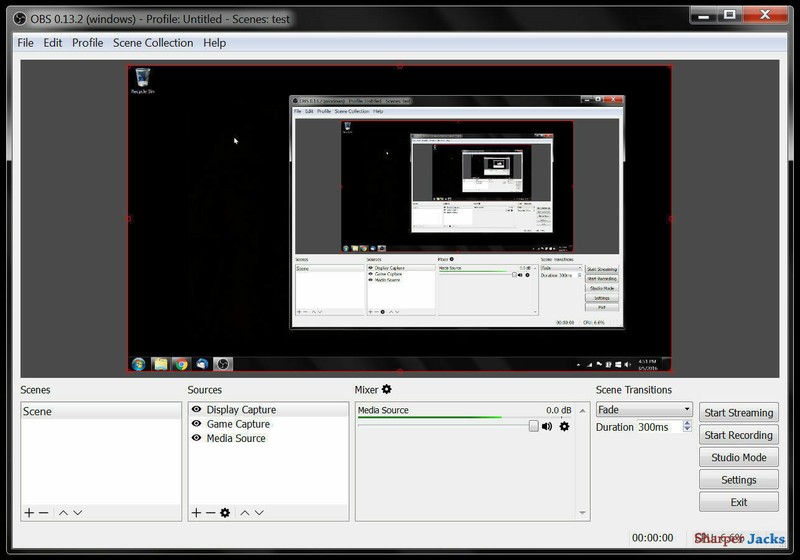Open Mixer settings gear beside Mixer label
The height and width of the screenshot is (560, 800).
pyautogui.click(x=387, y=389)
